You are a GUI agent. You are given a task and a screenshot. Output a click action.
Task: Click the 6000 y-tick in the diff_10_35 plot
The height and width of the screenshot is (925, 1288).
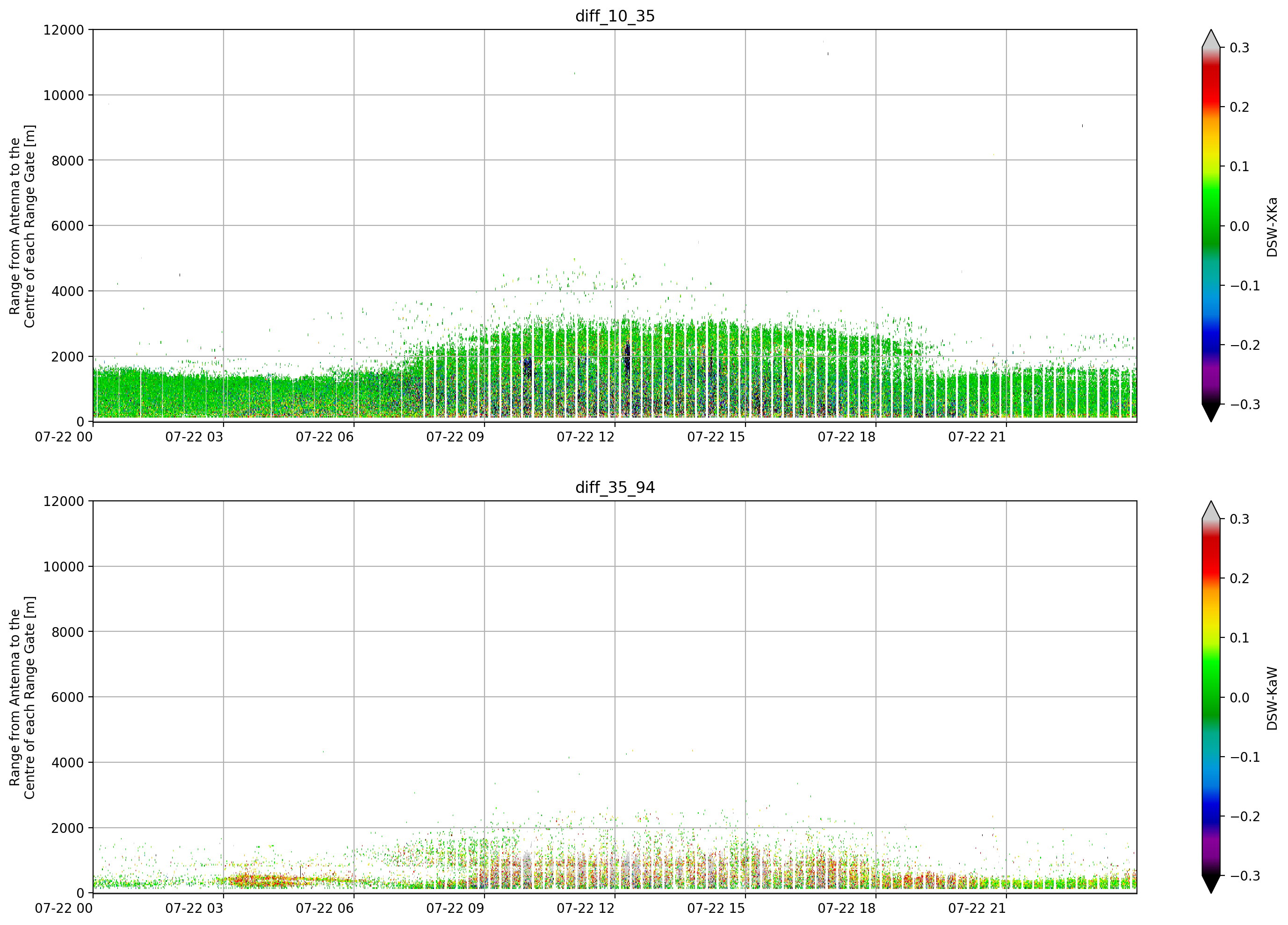[67, 226]
